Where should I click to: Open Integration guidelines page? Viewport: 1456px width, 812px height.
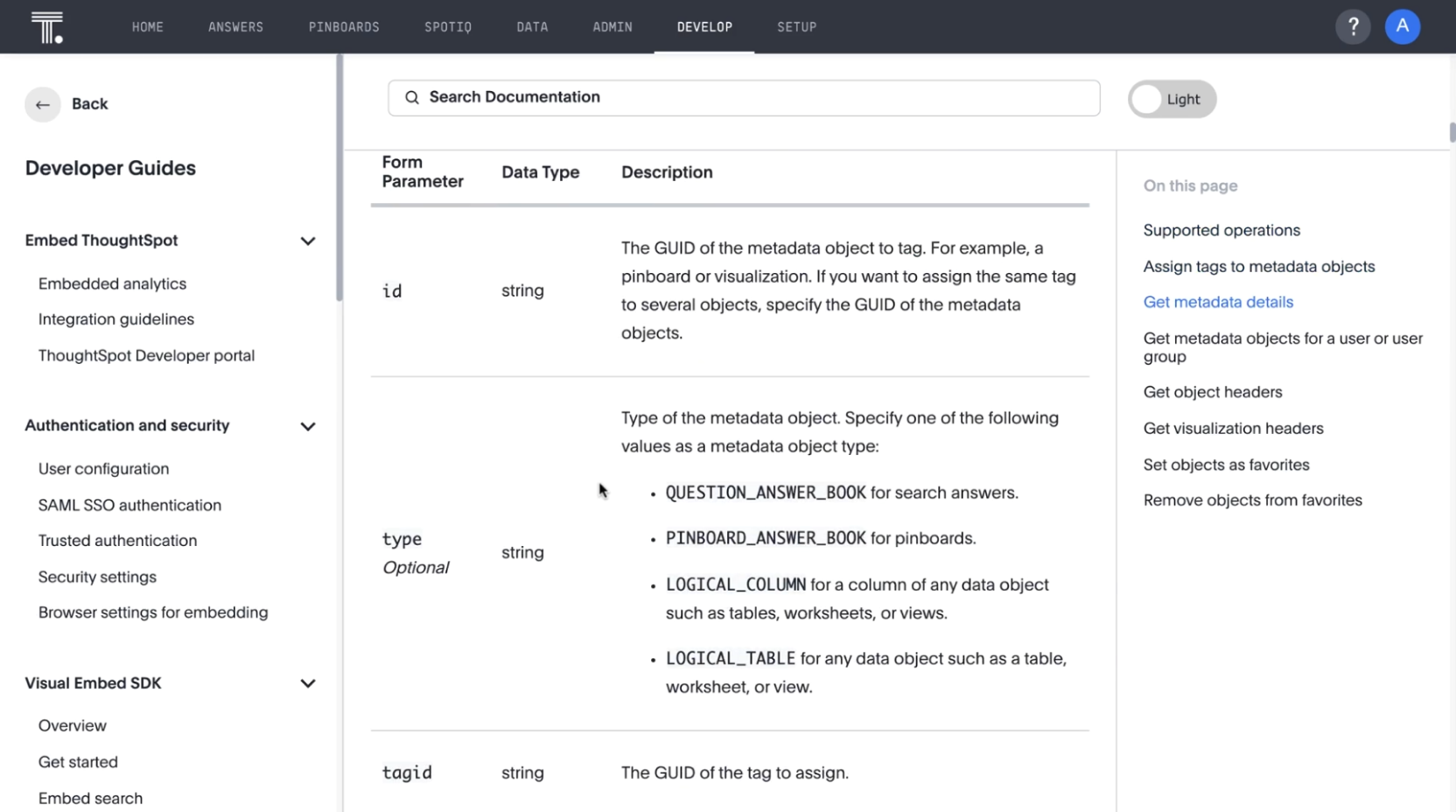116,319
